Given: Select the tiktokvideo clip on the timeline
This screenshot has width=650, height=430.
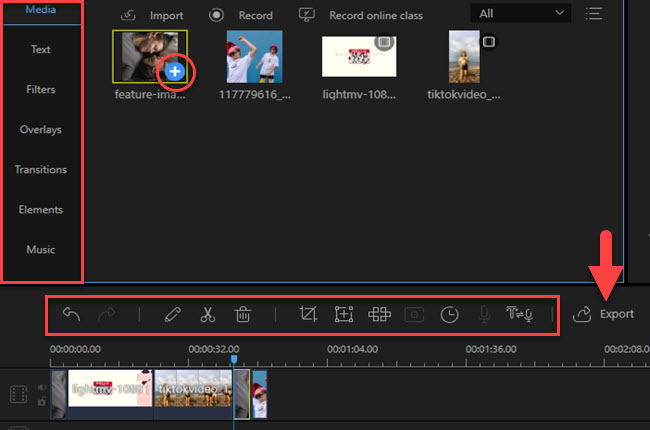Looking at the screenshot, I should (x=193, y=394).
